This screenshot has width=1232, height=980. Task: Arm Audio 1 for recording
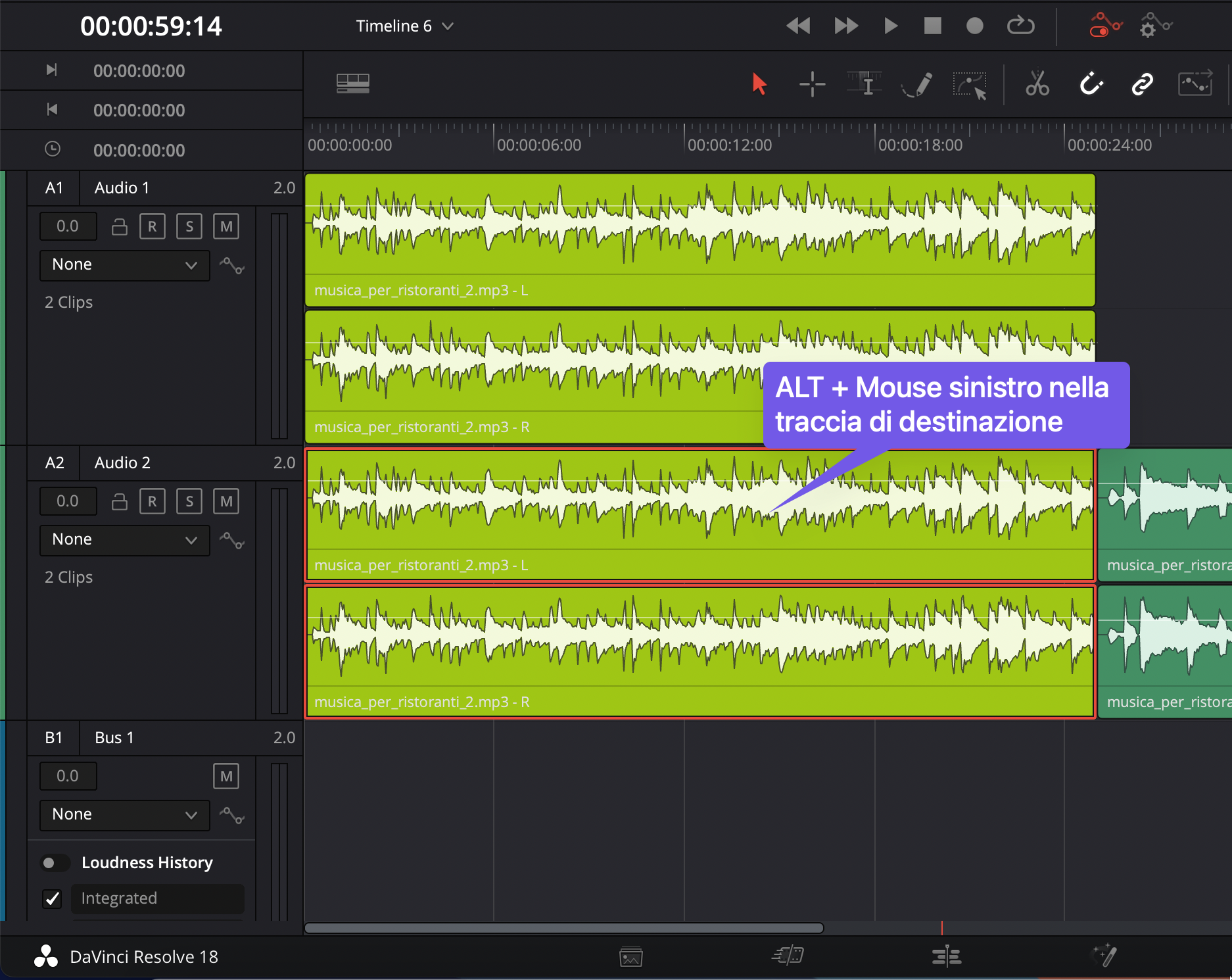click(x=153, y=226)
